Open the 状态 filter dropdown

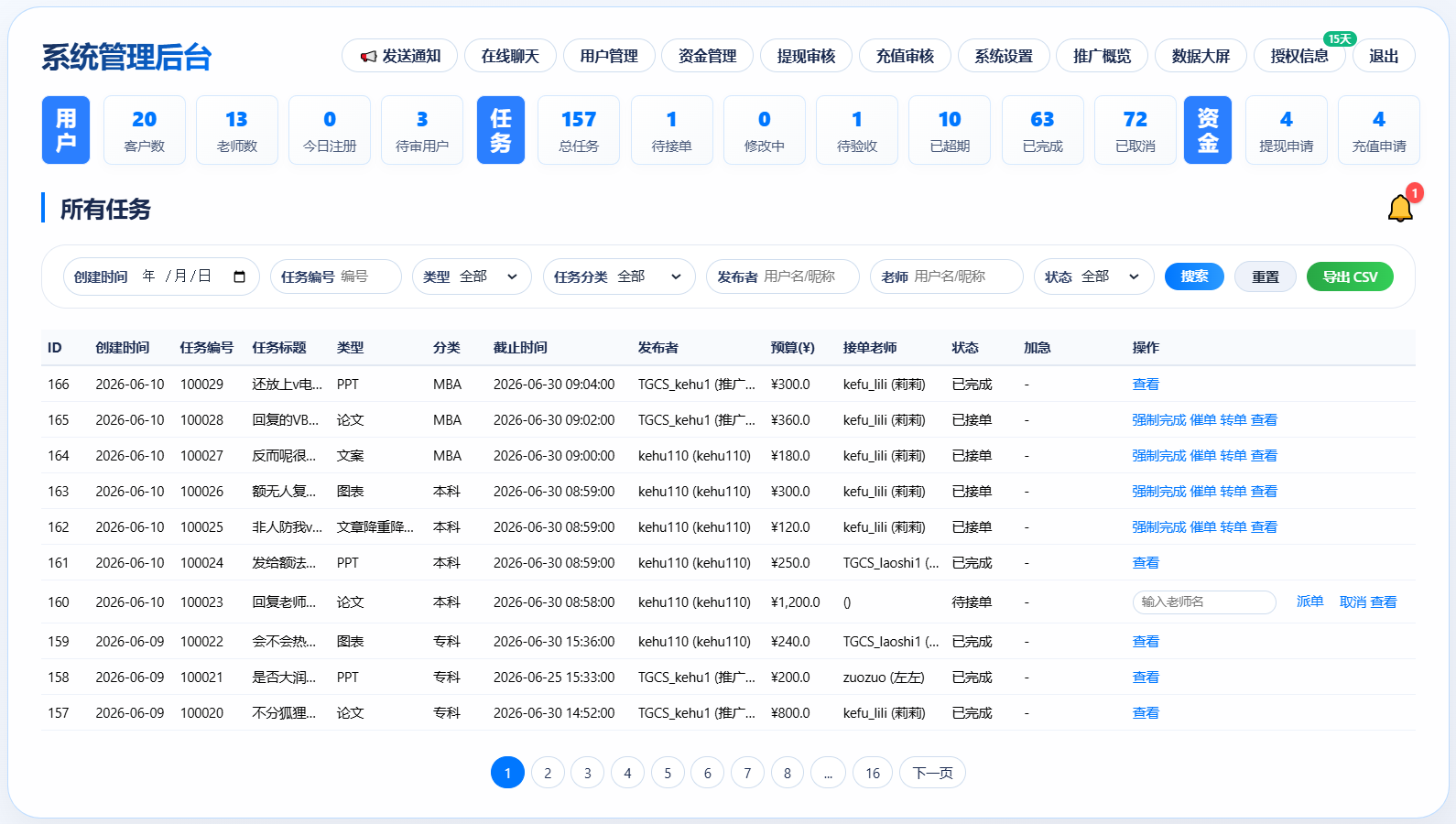[x=1093, y=276]
